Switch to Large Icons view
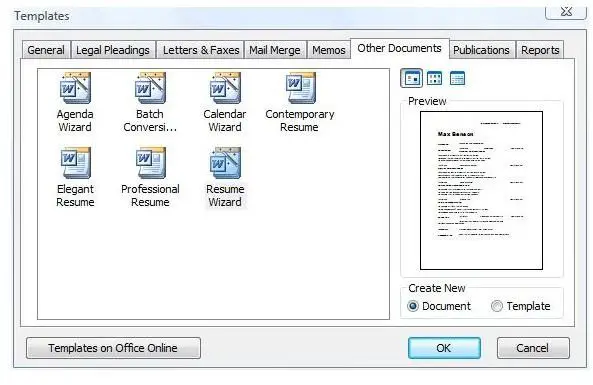Image resolution: width=593 pixels, height=385 pixels. point(411,79)
